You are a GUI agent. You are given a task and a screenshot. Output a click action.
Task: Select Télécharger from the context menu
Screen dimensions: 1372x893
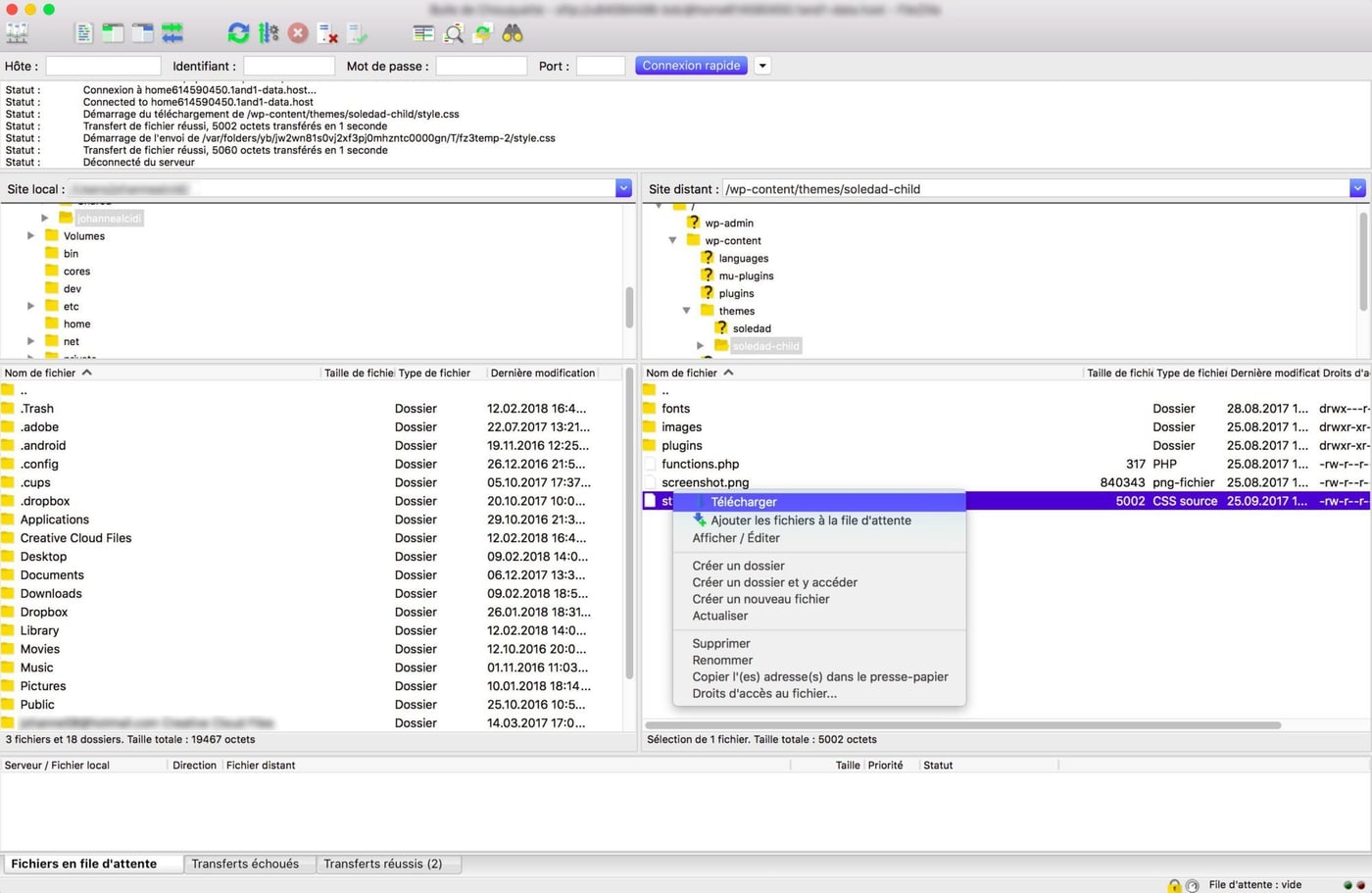[744, 501]
